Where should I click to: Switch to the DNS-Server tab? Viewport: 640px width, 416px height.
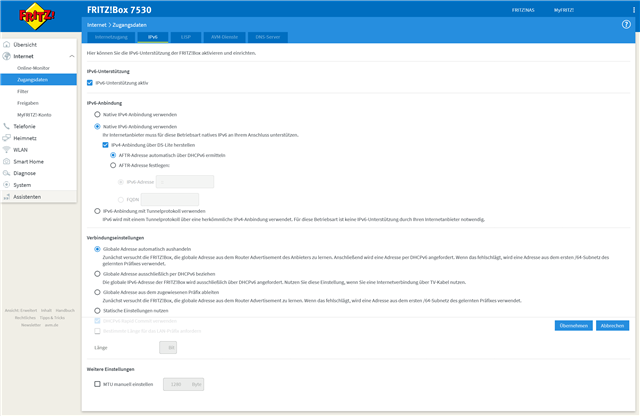click(x=268, y=37)
